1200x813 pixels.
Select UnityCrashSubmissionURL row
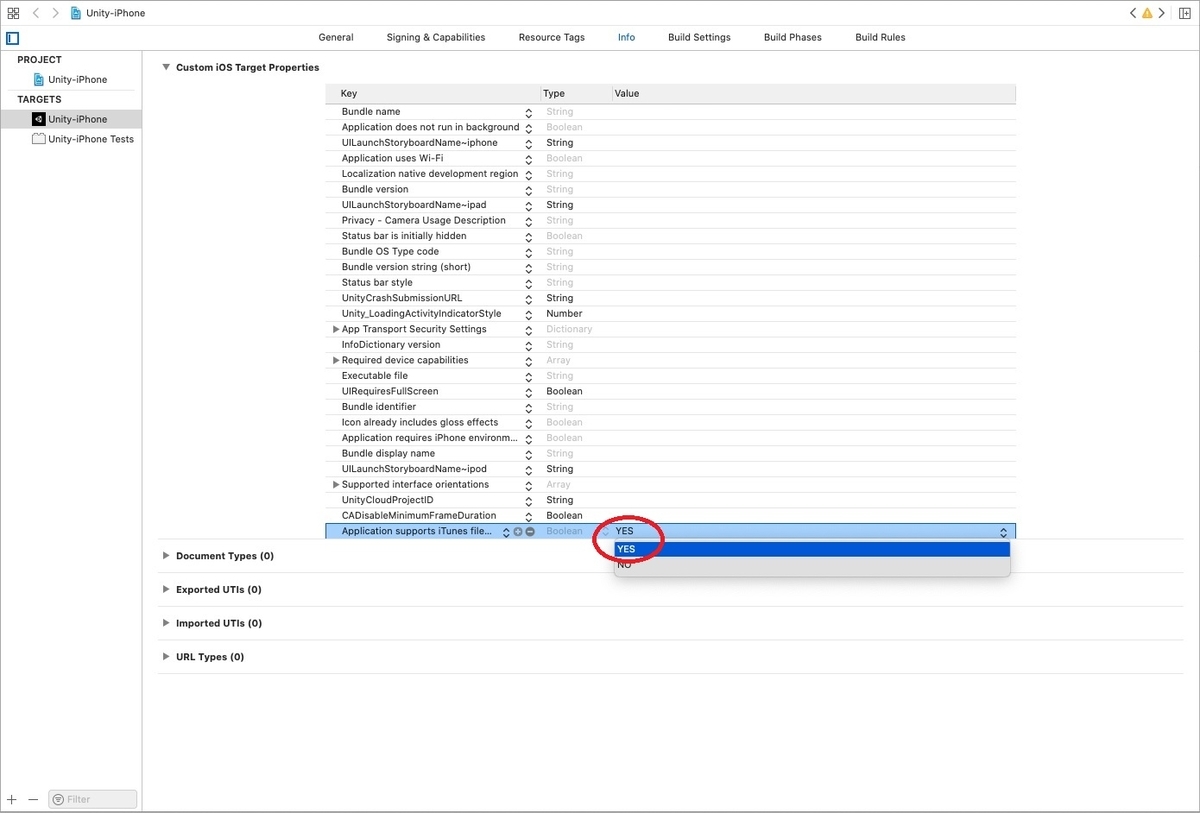pyautogui.click(x=671, y=298)
